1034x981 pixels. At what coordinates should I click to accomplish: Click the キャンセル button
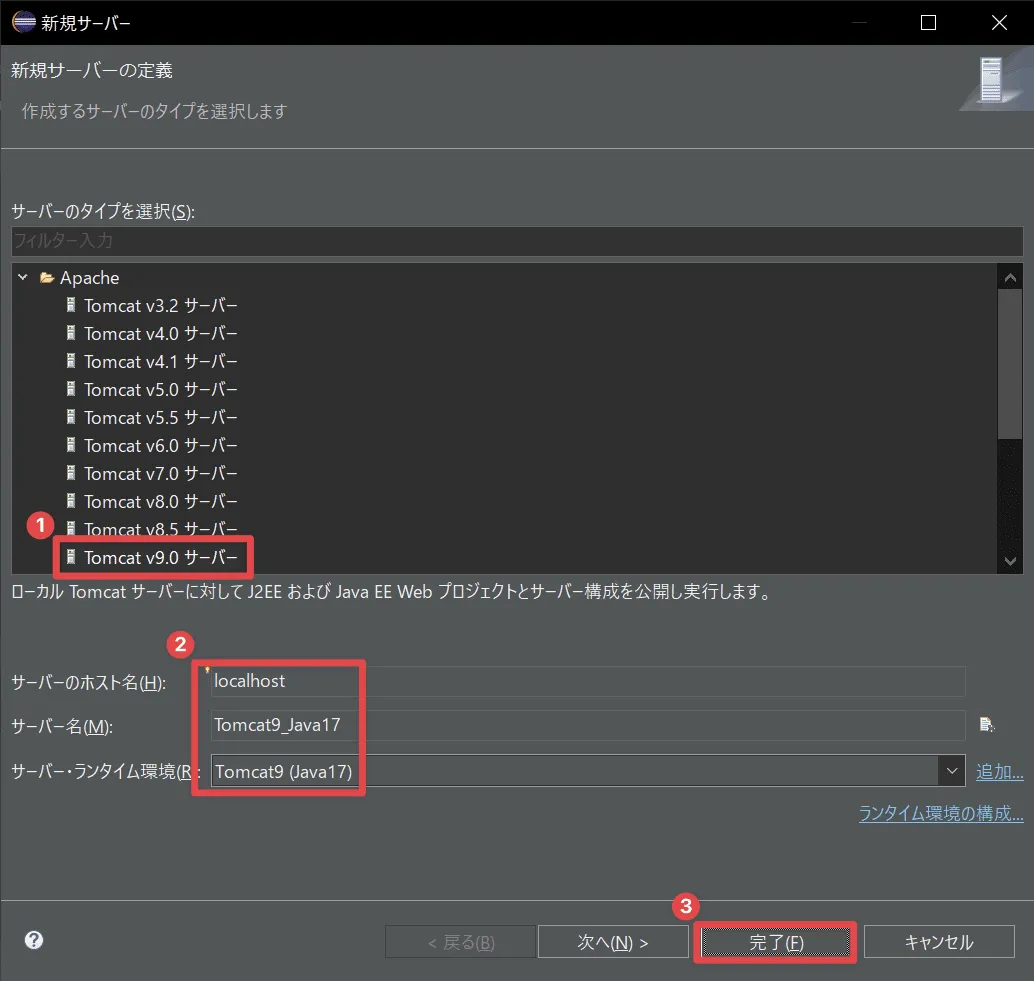click(x=939, y=942)
